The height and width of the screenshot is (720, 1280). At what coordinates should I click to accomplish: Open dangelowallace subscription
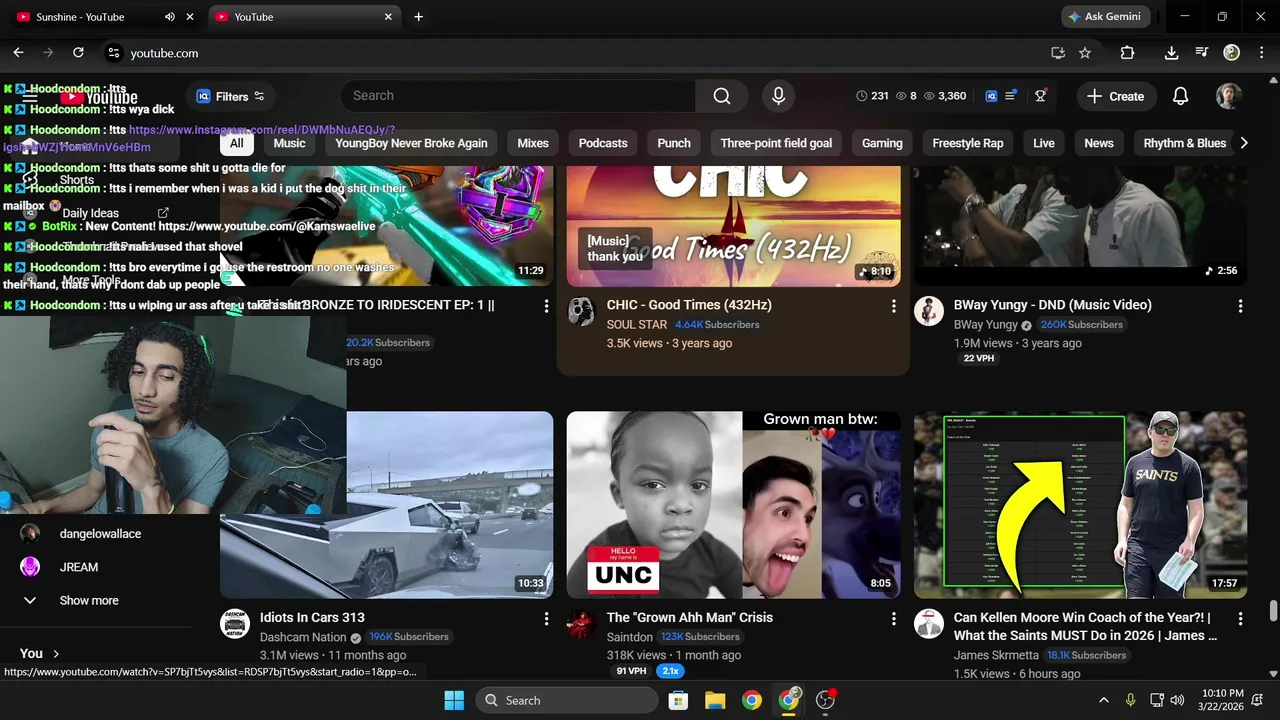[100, 534]
